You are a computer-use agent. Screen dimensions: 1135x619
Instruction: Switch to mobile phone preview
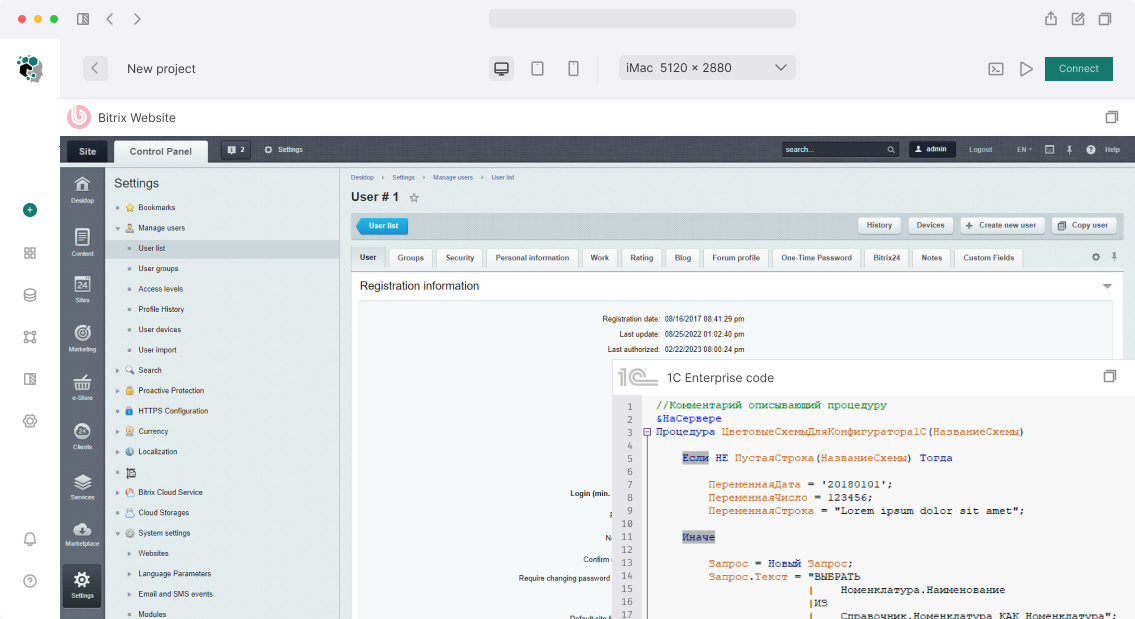(x=573, y=69)
